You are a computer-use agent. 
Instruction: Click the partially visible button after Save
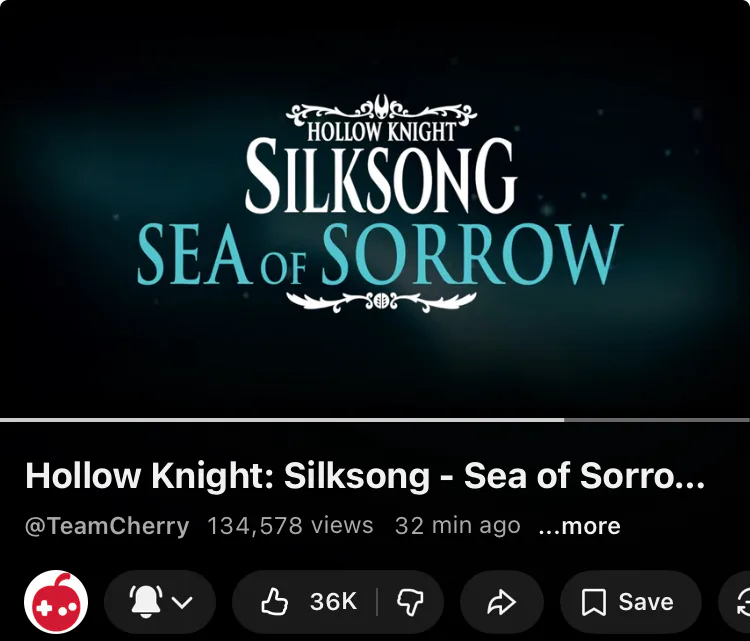click(x=735, y=602)
